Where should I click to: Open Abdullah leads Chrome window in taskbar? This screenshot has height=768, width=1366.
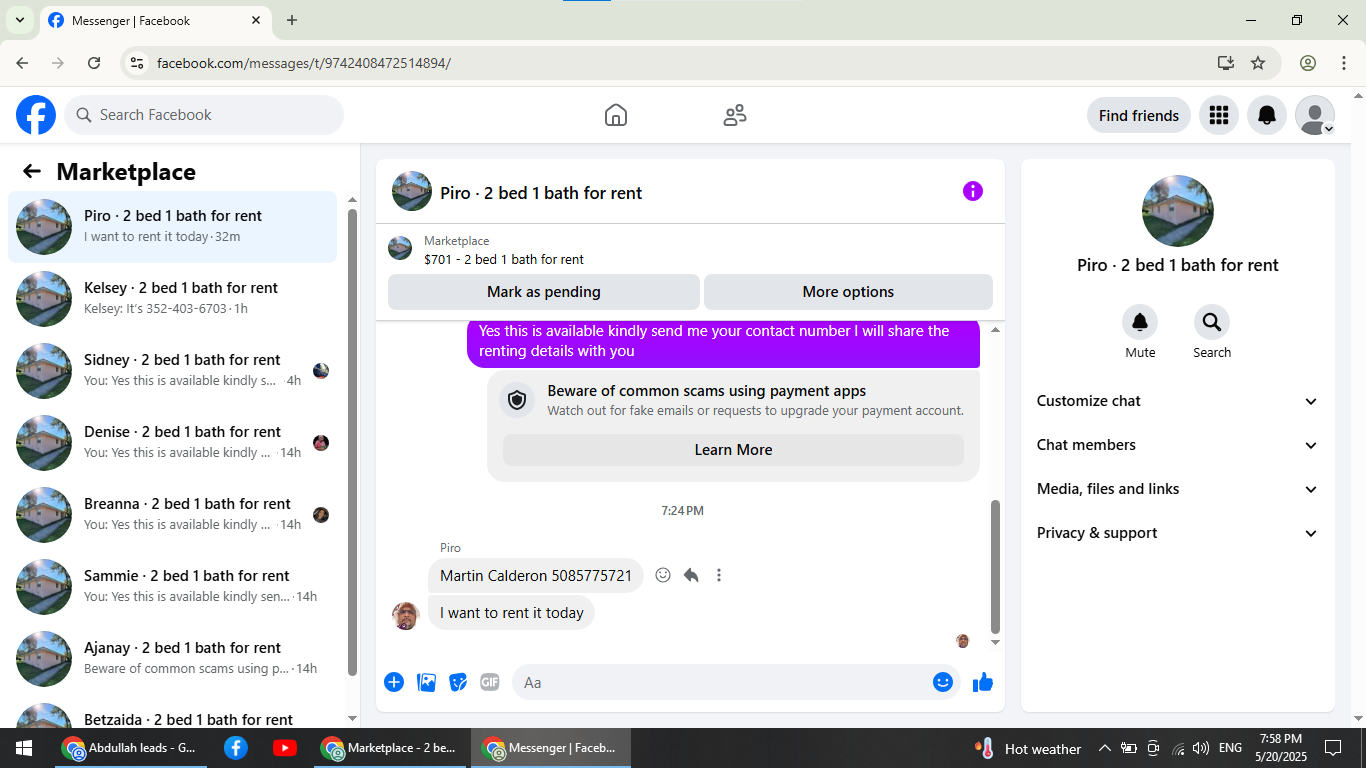(129, 748)
